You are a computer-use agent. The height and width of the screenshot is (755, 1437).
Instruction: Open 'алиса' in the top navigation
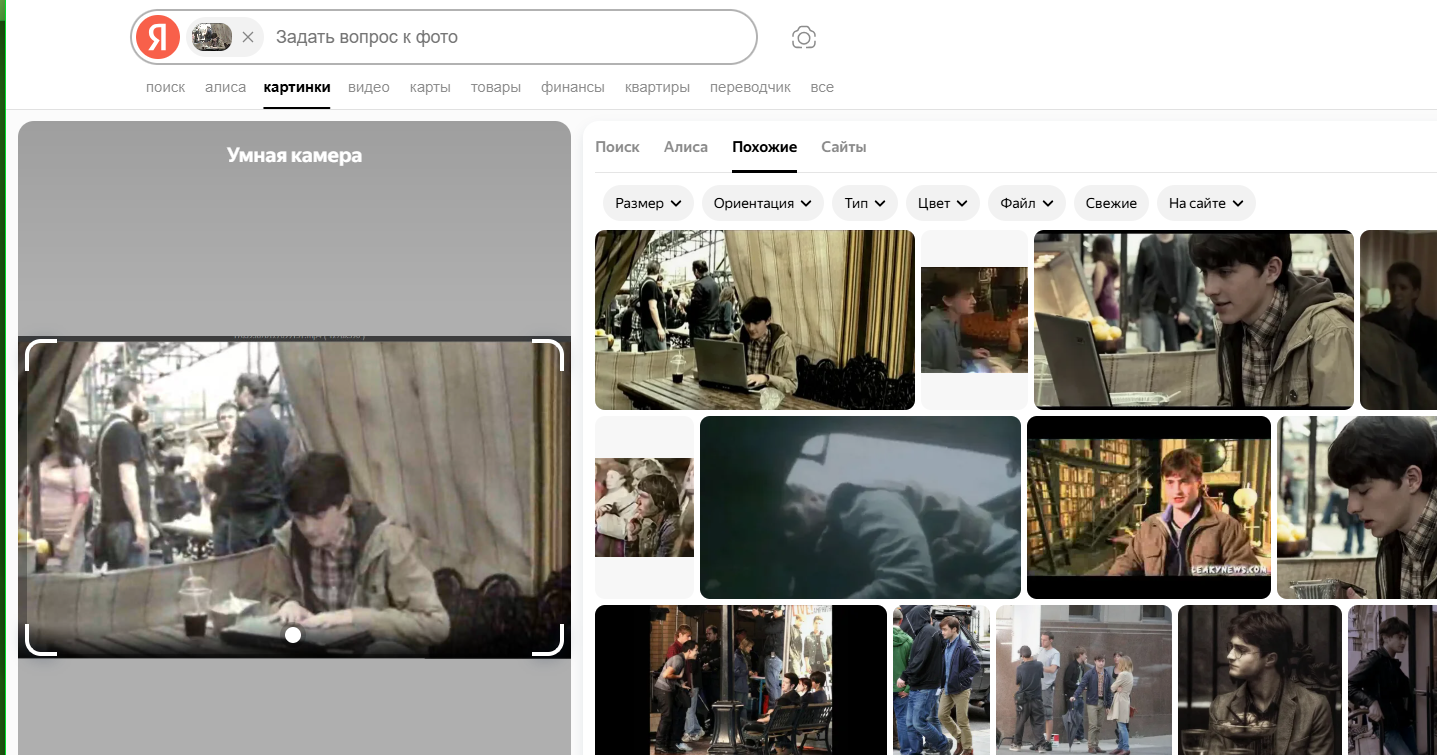[x=225, y=87]
